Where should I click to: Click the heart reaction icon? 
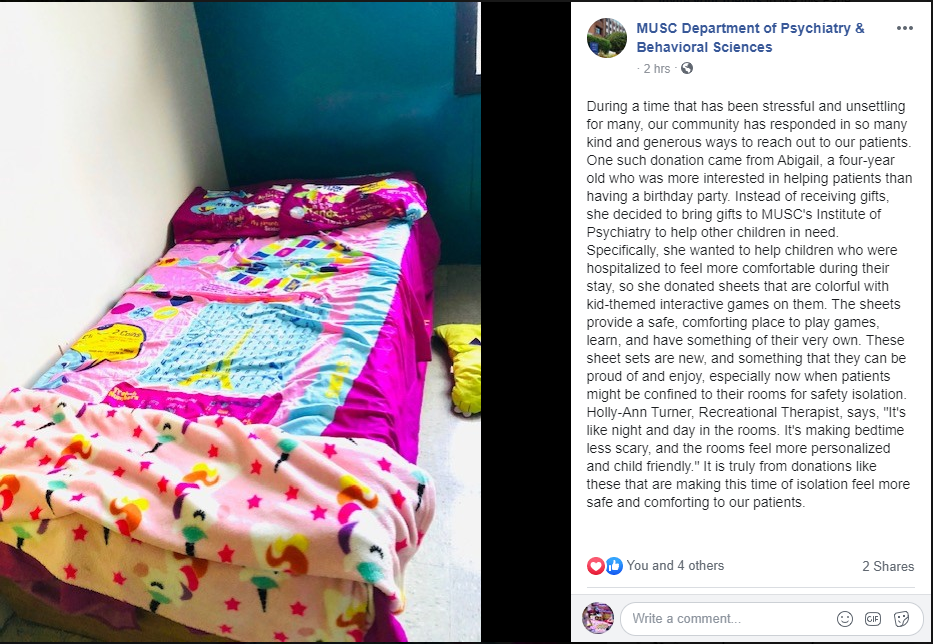pyautogui.click(x=596, y=565)
